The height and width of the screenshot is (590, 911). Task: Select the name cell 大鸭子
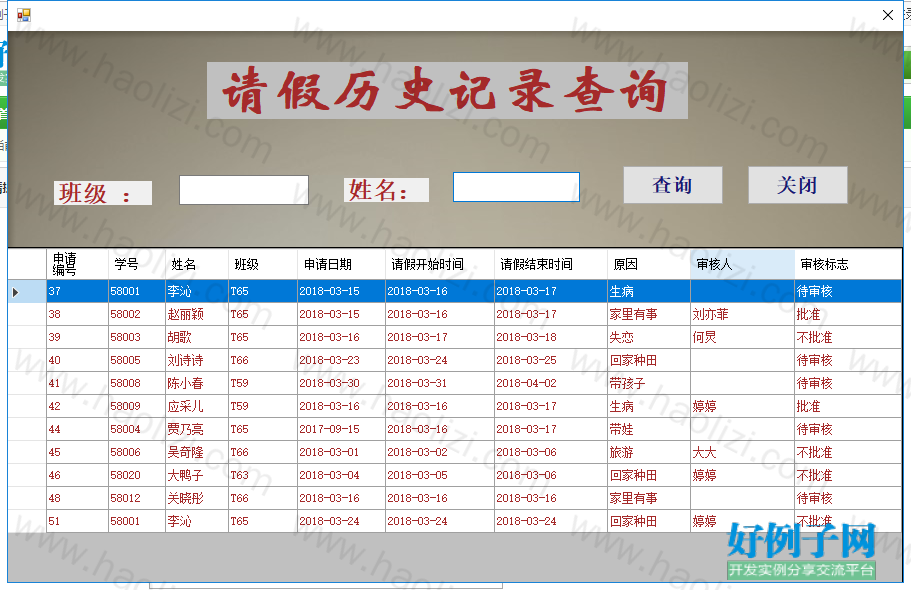(196, 475)
